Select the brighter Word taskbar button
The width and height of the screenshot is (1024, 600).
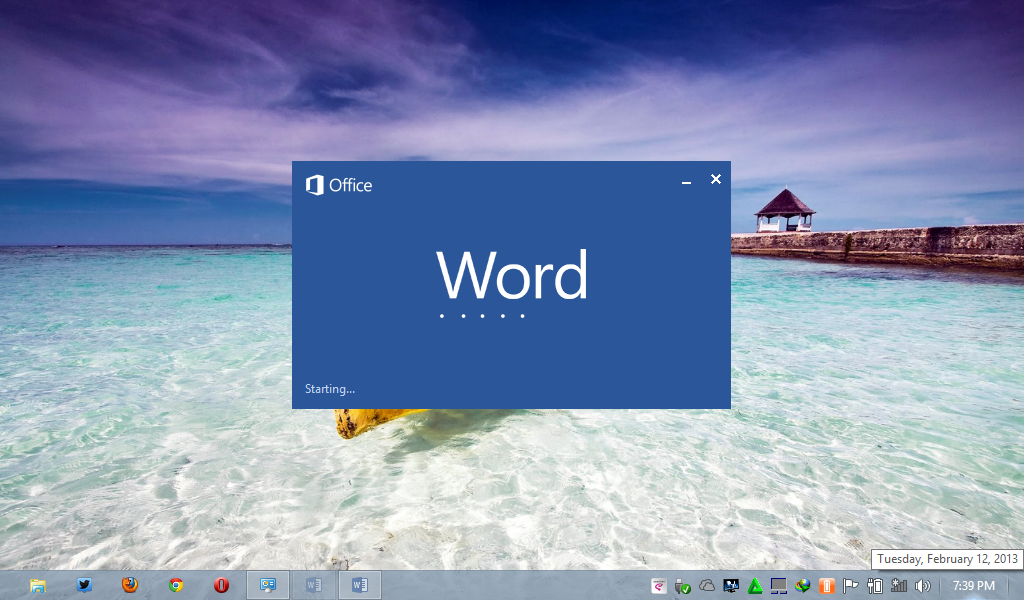(x=360, y=585)
